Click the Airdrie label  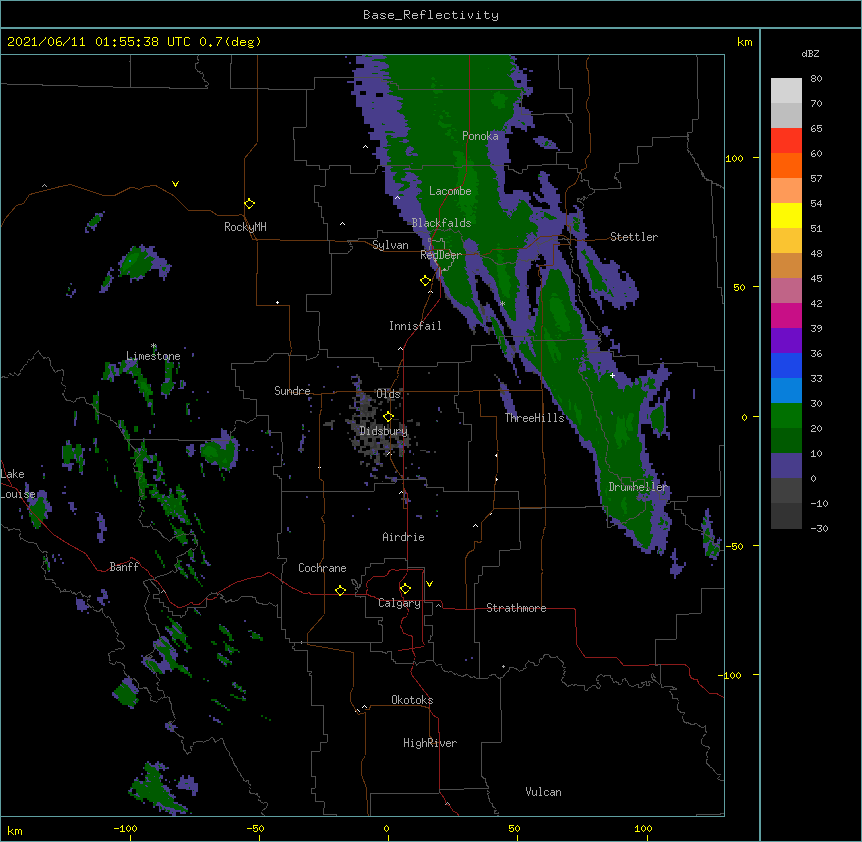point(404,537)
